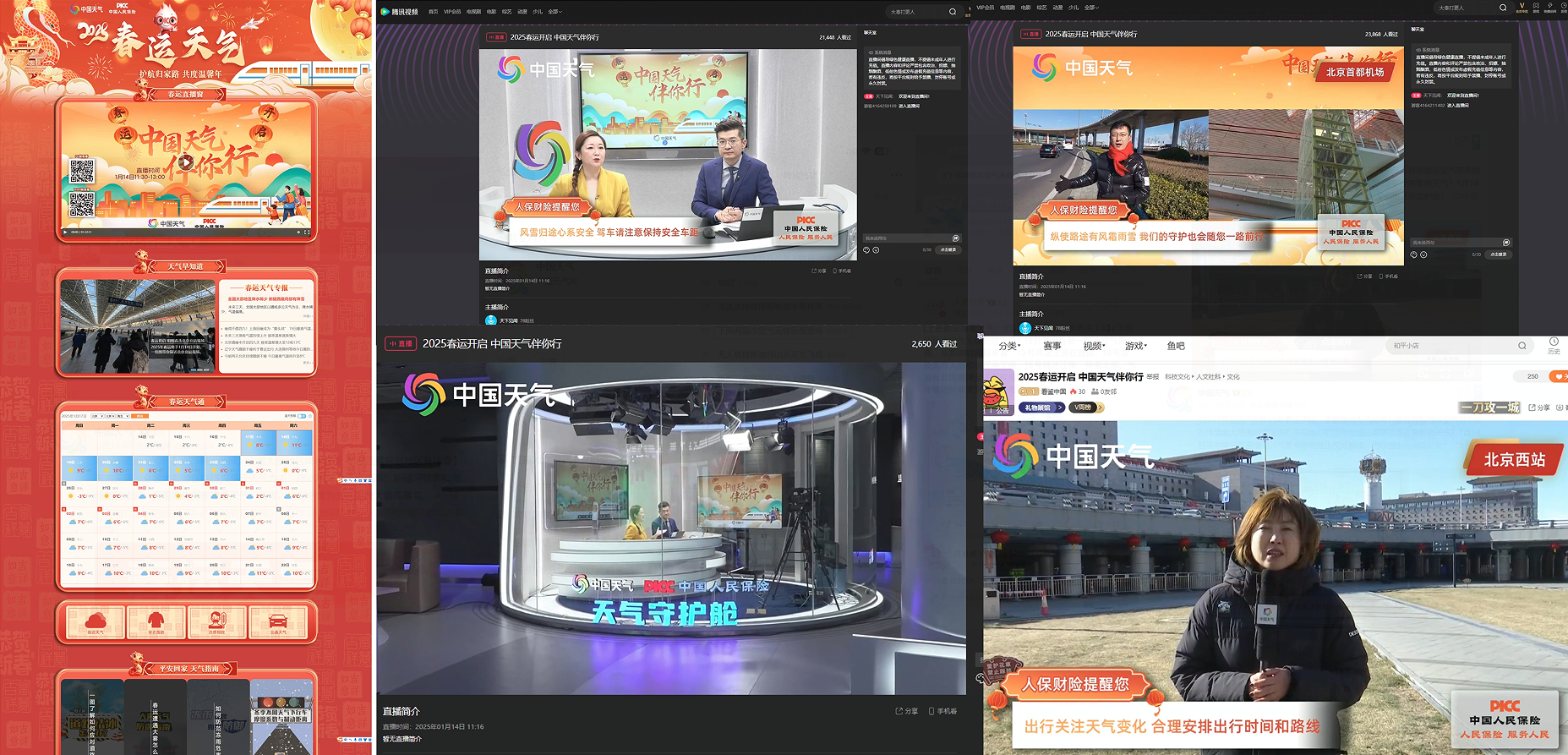Open the 礼物展馆 badge button
The image size is (1568, 755).
[1041, 408]
